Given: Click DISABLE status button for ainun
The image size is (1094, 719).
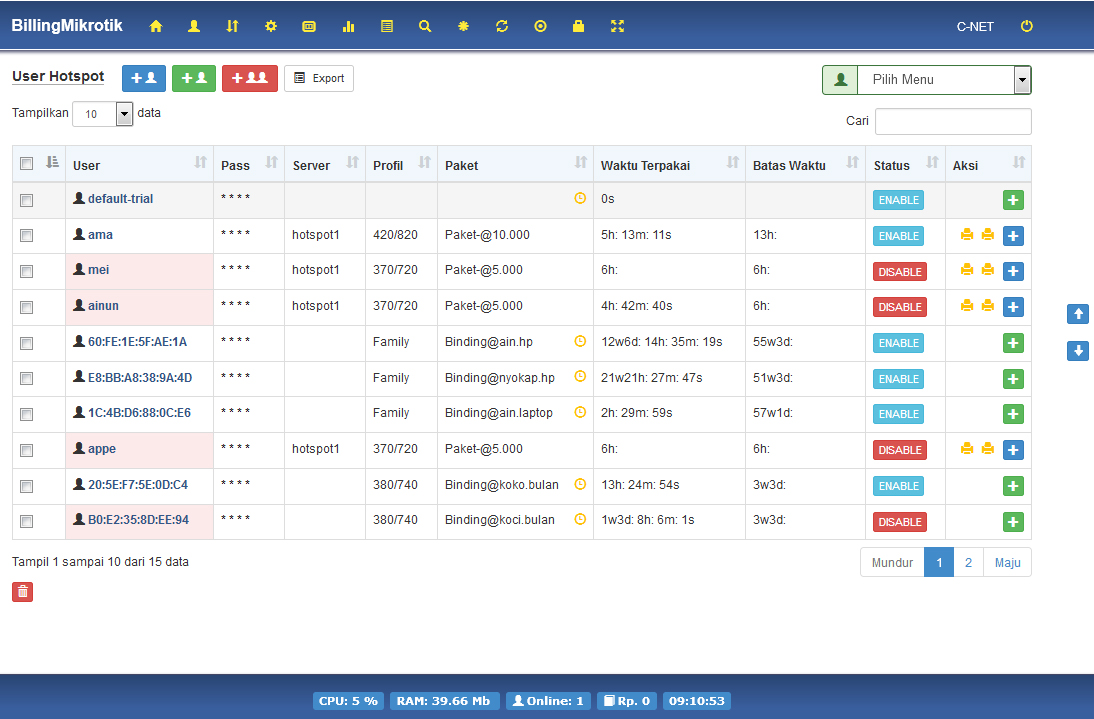Looking at the screenshot, I should pos(899,307).
